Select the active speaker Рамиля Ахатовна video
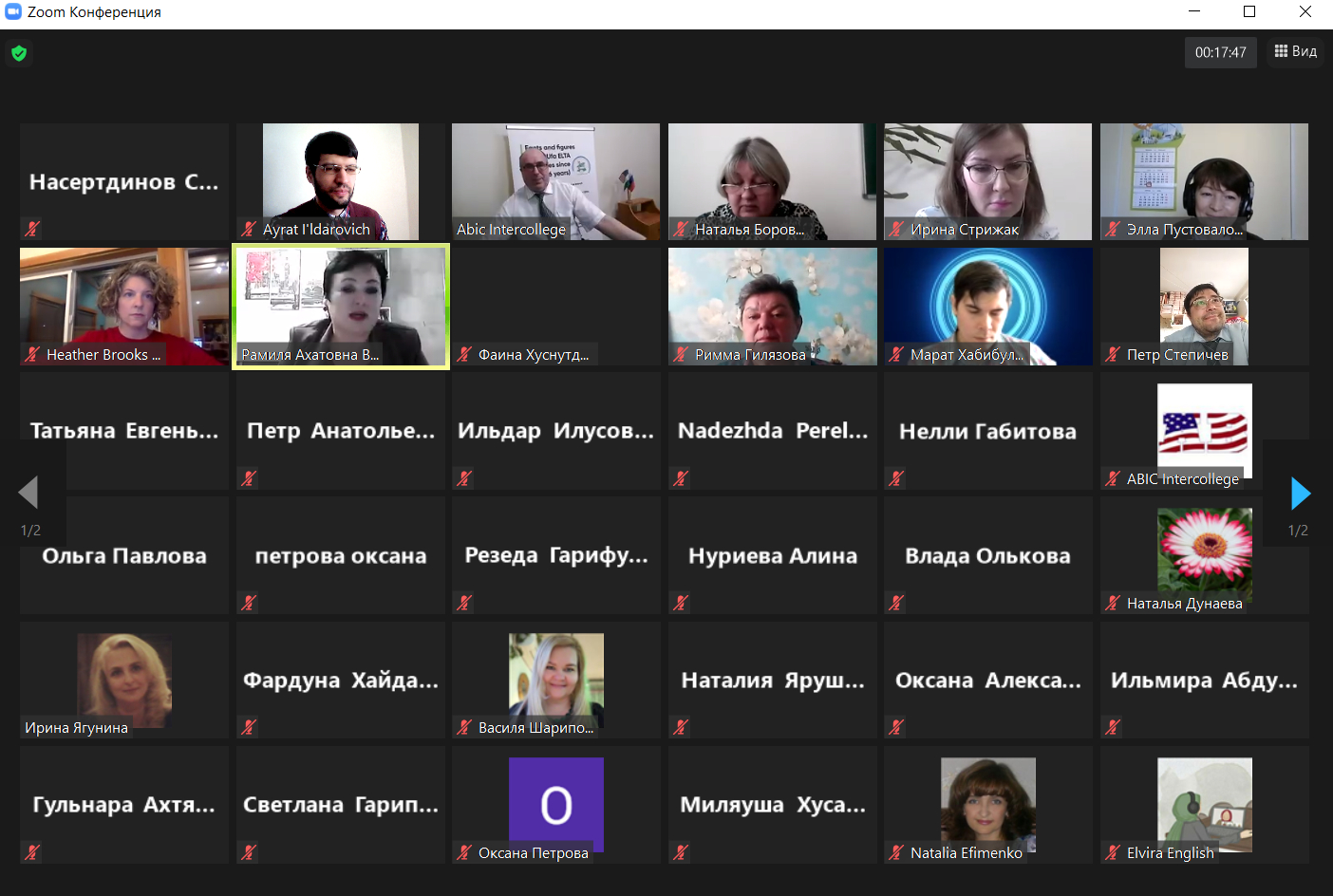Image resolution: width=1333 pixels, height=896 pixels. coord(341,307)
